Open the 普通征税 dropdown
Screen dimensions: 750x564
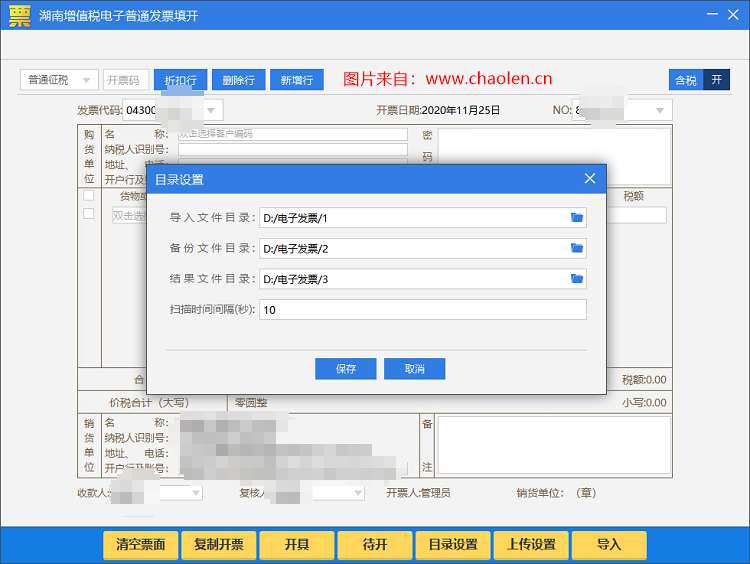tap(59, 80)
